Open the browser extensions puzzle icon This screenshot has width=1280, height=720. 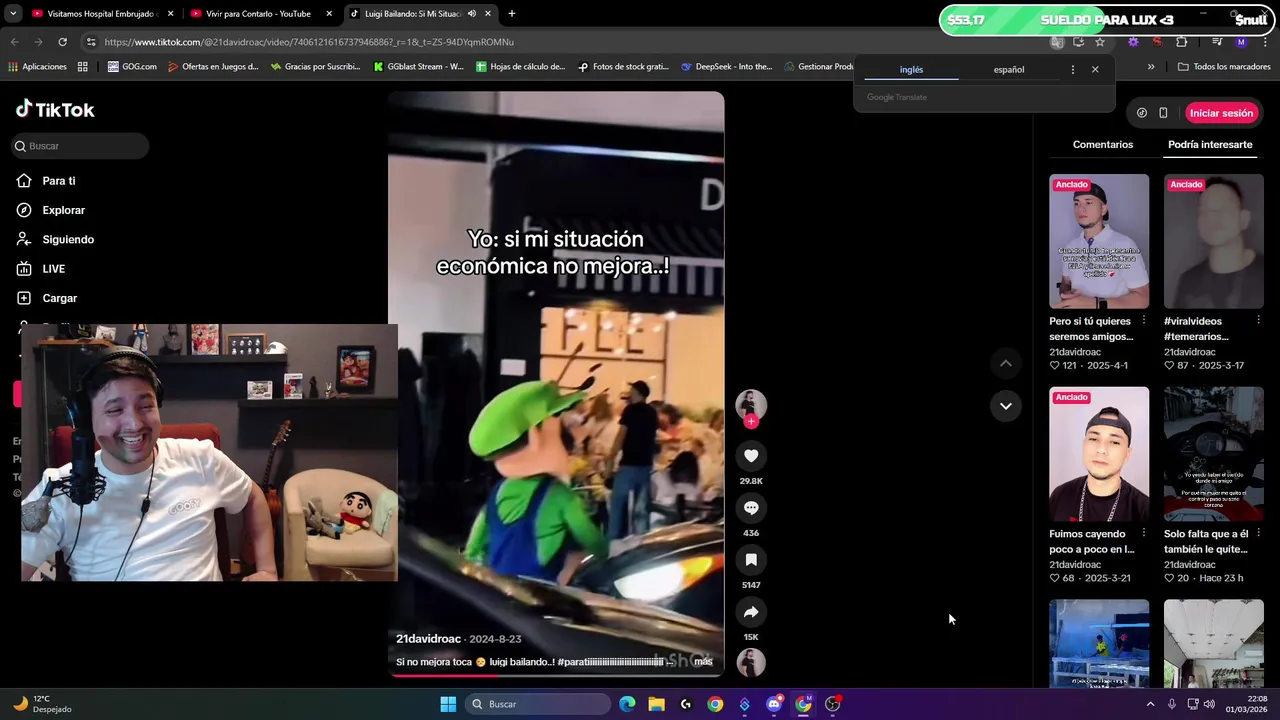(1181, 42)
